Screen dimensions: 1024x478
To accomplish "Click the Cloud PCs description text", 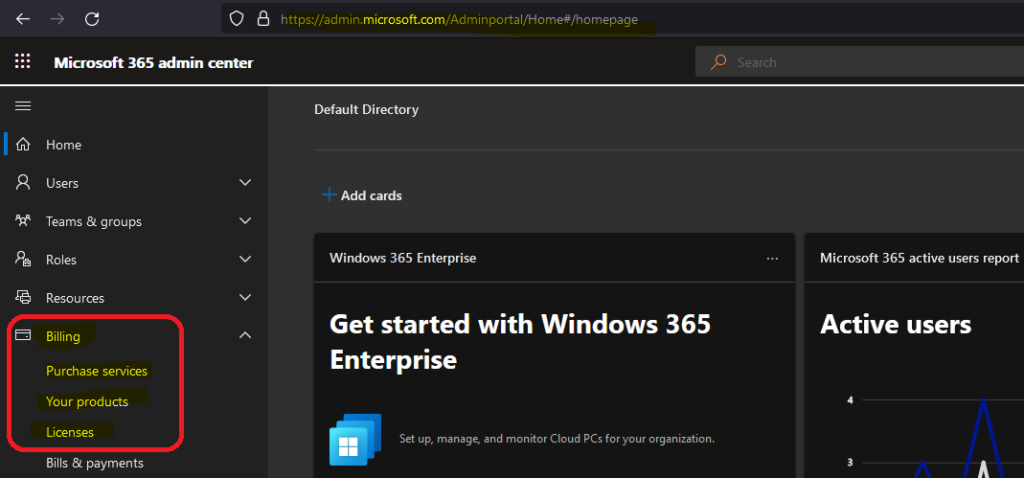I will [557, 439].
